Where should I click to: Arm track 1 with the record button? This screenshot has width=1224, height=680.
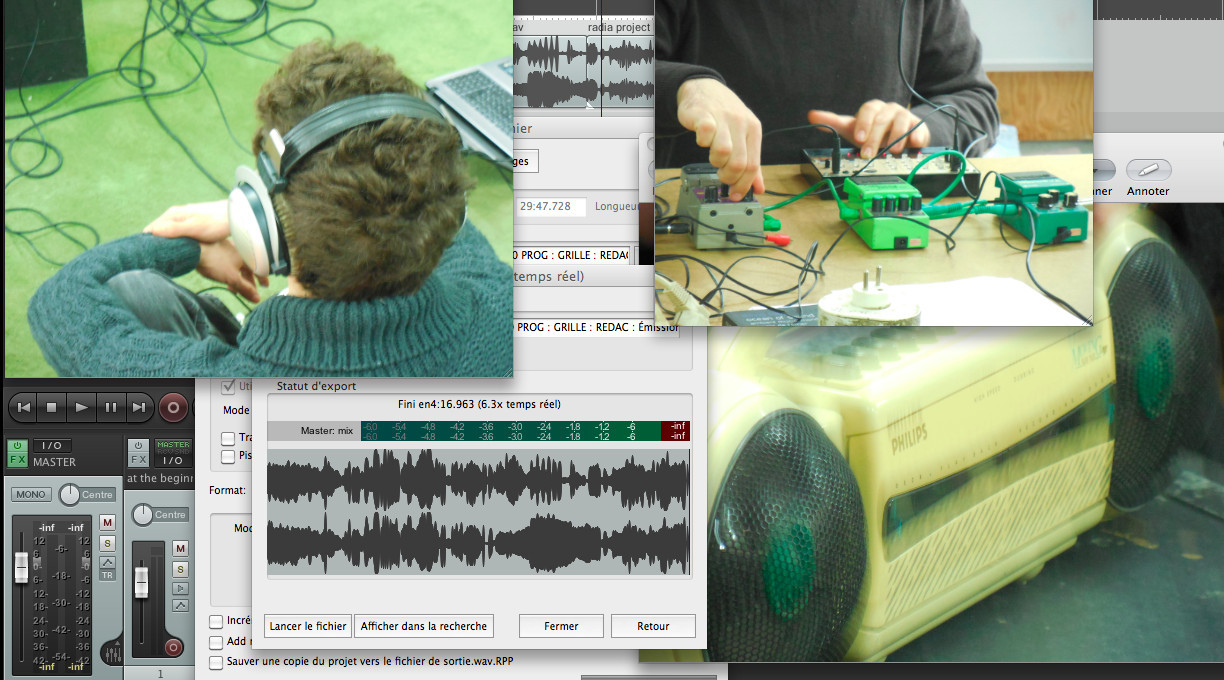coord(174,648)
